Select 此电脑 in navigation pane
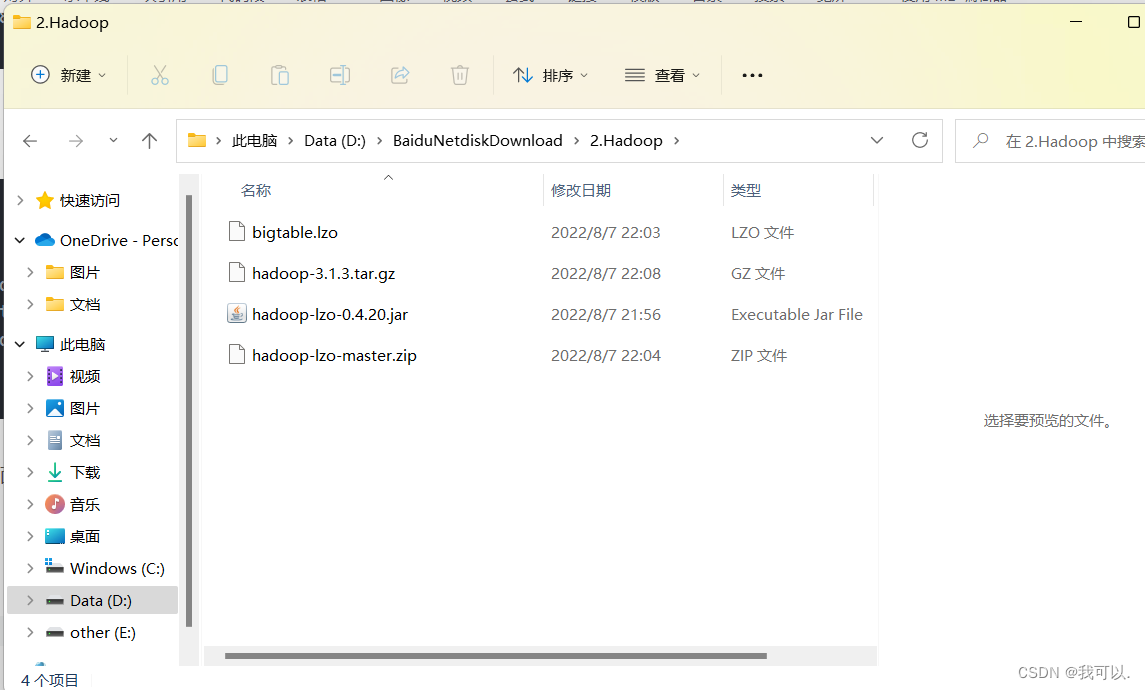The width and height of the screenshot is (1145, 690). (x=83, y=344)
